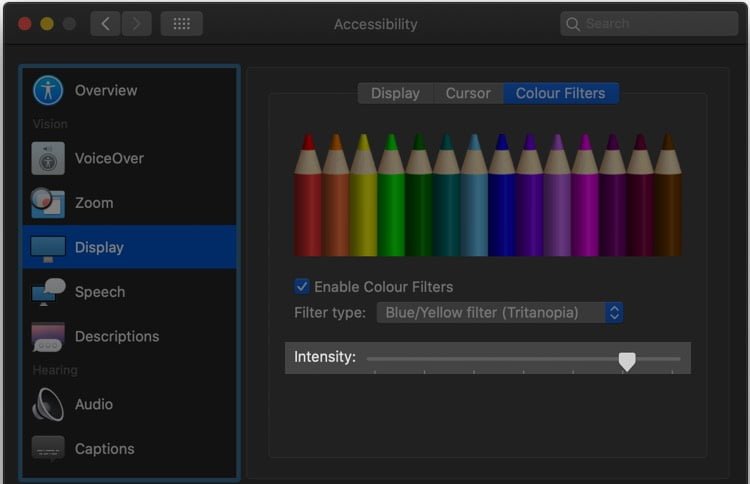Viewport: 750px width, 484px height.
Task: Select the Overview label in sidebar
Action: pos(106,90)
